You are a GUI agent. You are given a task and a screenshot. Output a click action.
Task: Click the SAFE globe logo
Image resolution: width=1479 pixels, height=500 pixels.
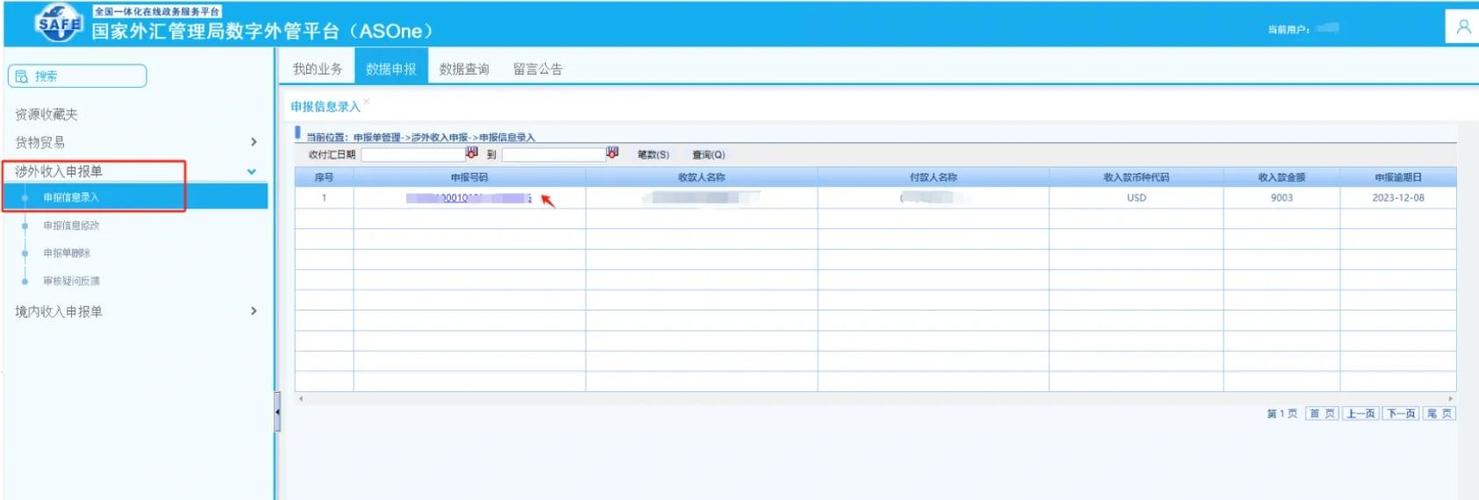click(59, 23)
